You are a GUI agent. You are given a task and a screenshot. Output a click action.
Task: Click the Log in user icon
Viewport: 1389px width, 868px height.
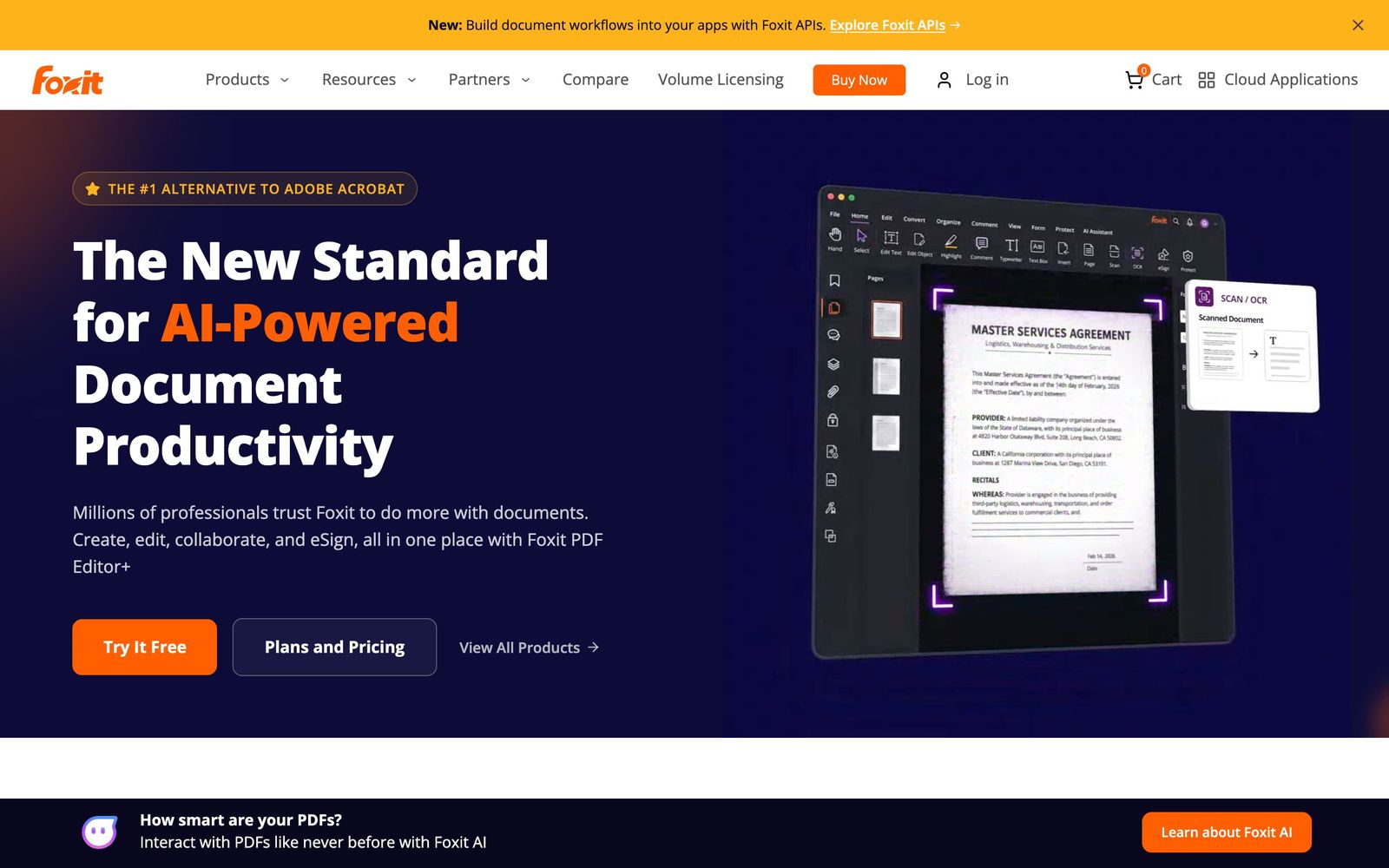coord(945,80)
